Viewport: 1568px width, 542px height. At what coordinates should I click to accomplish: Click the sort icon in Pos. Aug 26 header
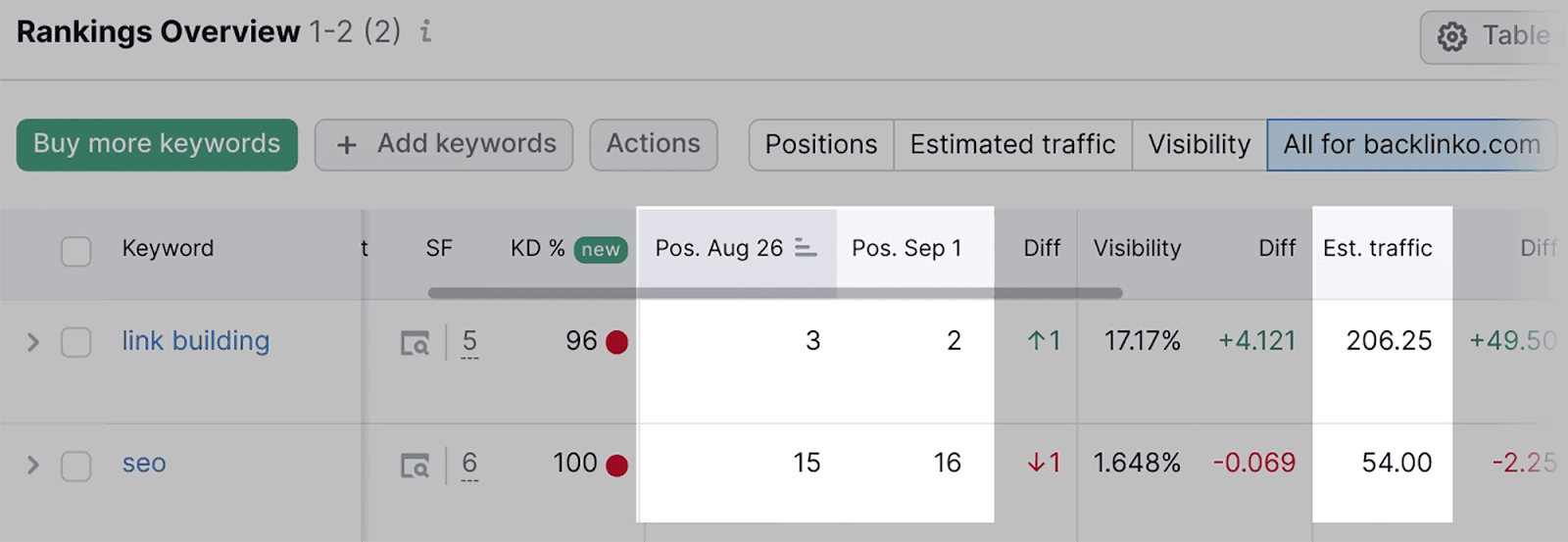point(806,248)
